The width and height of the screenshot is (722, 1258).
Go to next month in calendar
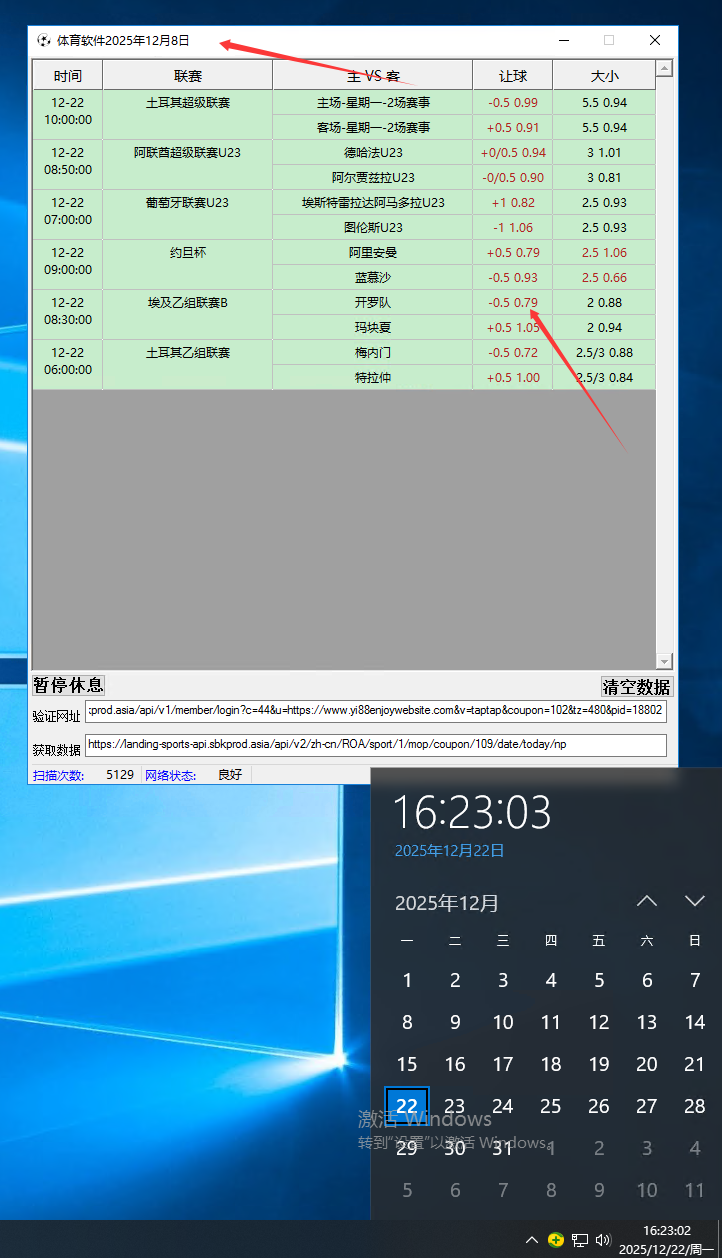tap(695, 901)
